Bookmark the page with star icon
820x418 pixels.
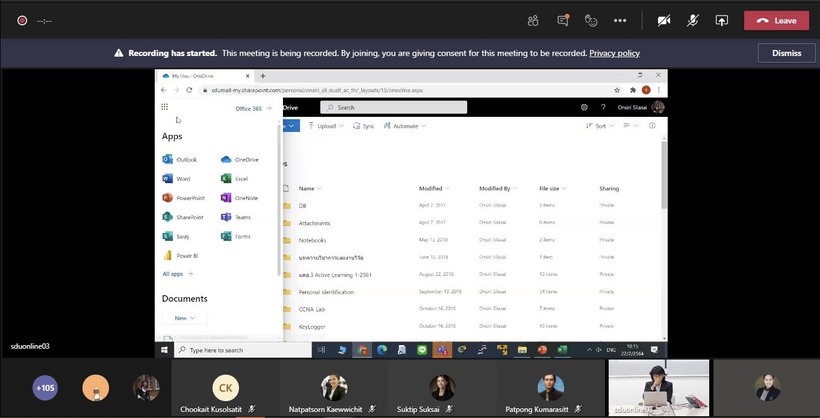click(x=617, y=90)
